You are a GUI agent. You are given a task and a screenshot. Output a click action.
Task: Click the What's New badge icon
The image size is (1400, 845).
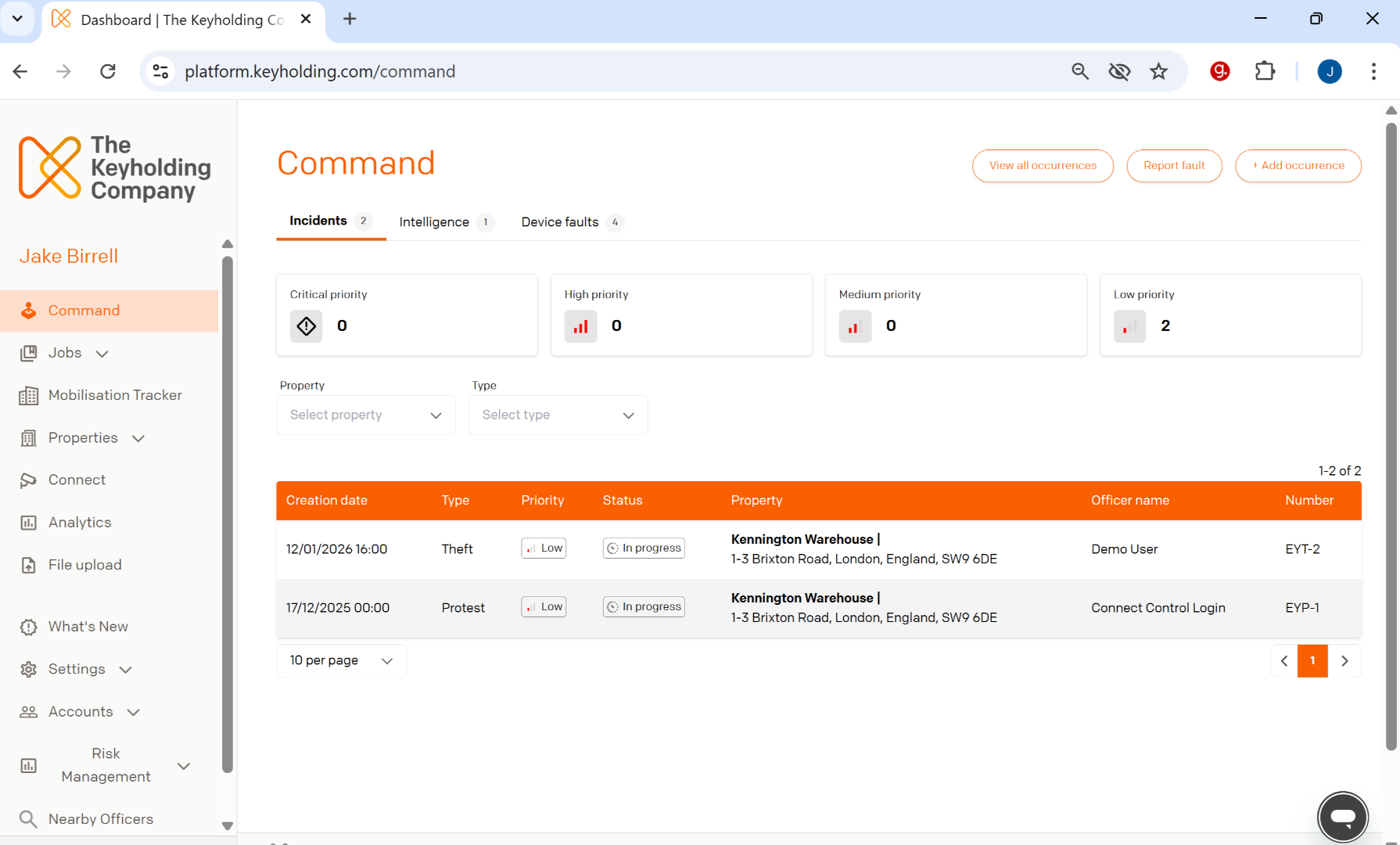point(28,627)
